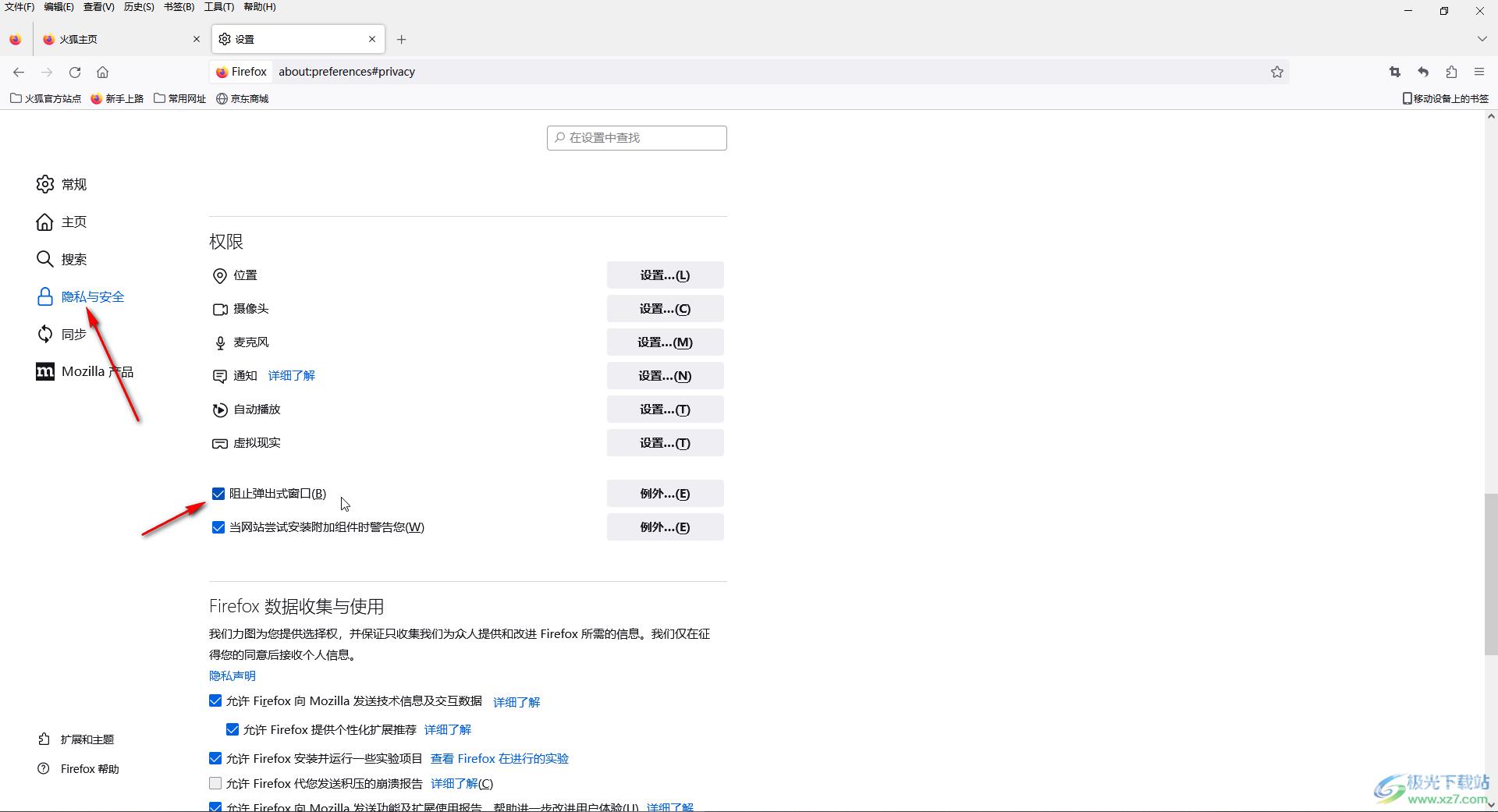Open 常规 settings gear icon

pyautogui.click(x=44, y=184)
